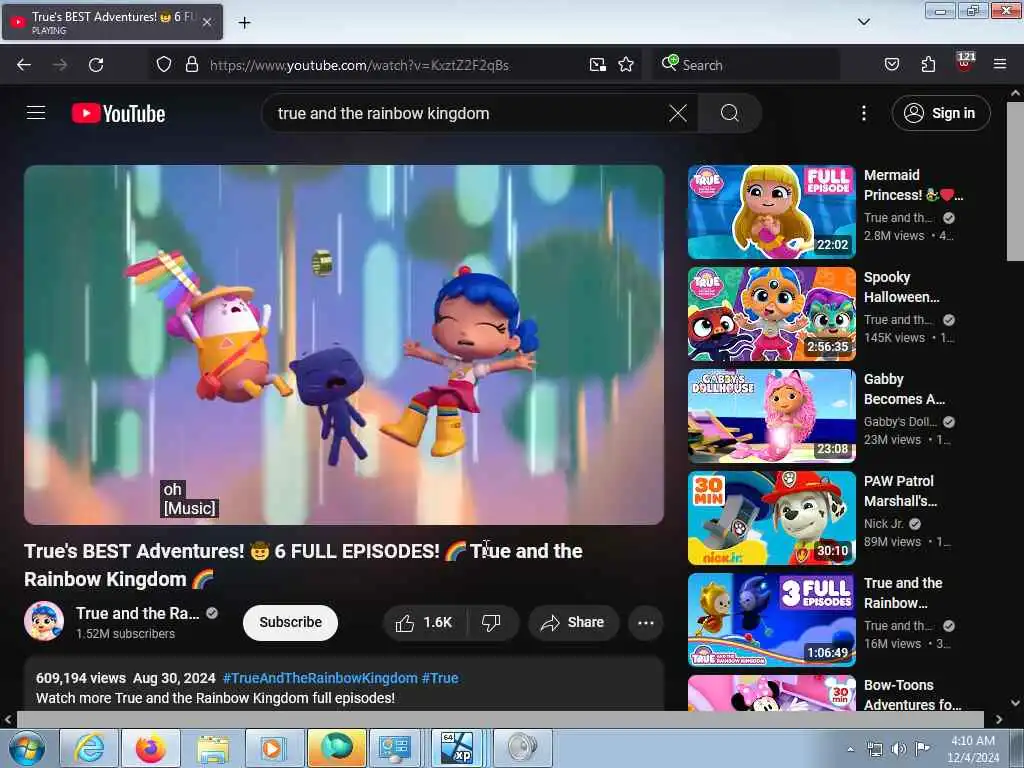
Task: Dislike the video with thumbs down
Action: (491, 622)
